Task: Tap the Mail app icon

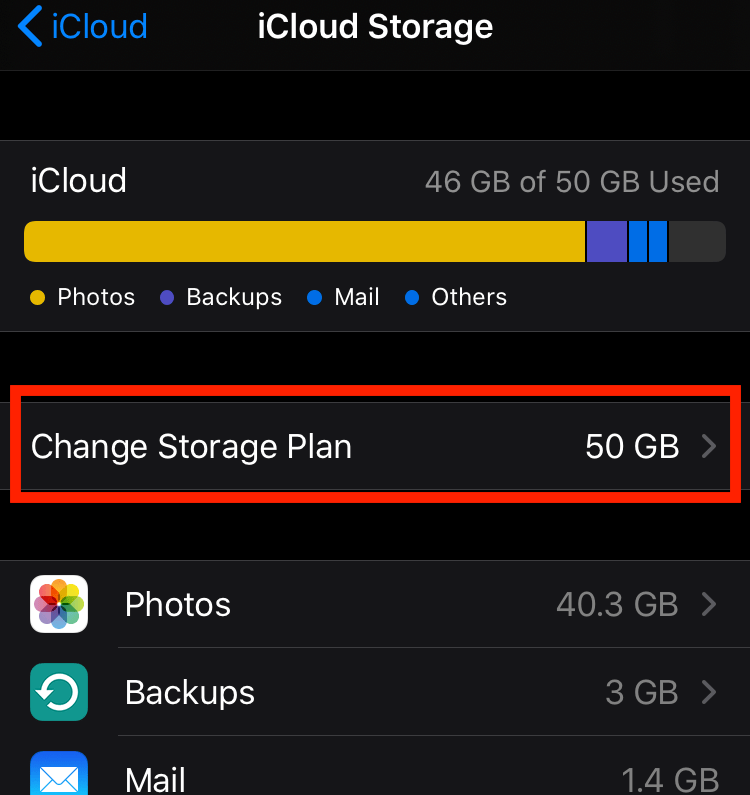Action: pos(59,775)
